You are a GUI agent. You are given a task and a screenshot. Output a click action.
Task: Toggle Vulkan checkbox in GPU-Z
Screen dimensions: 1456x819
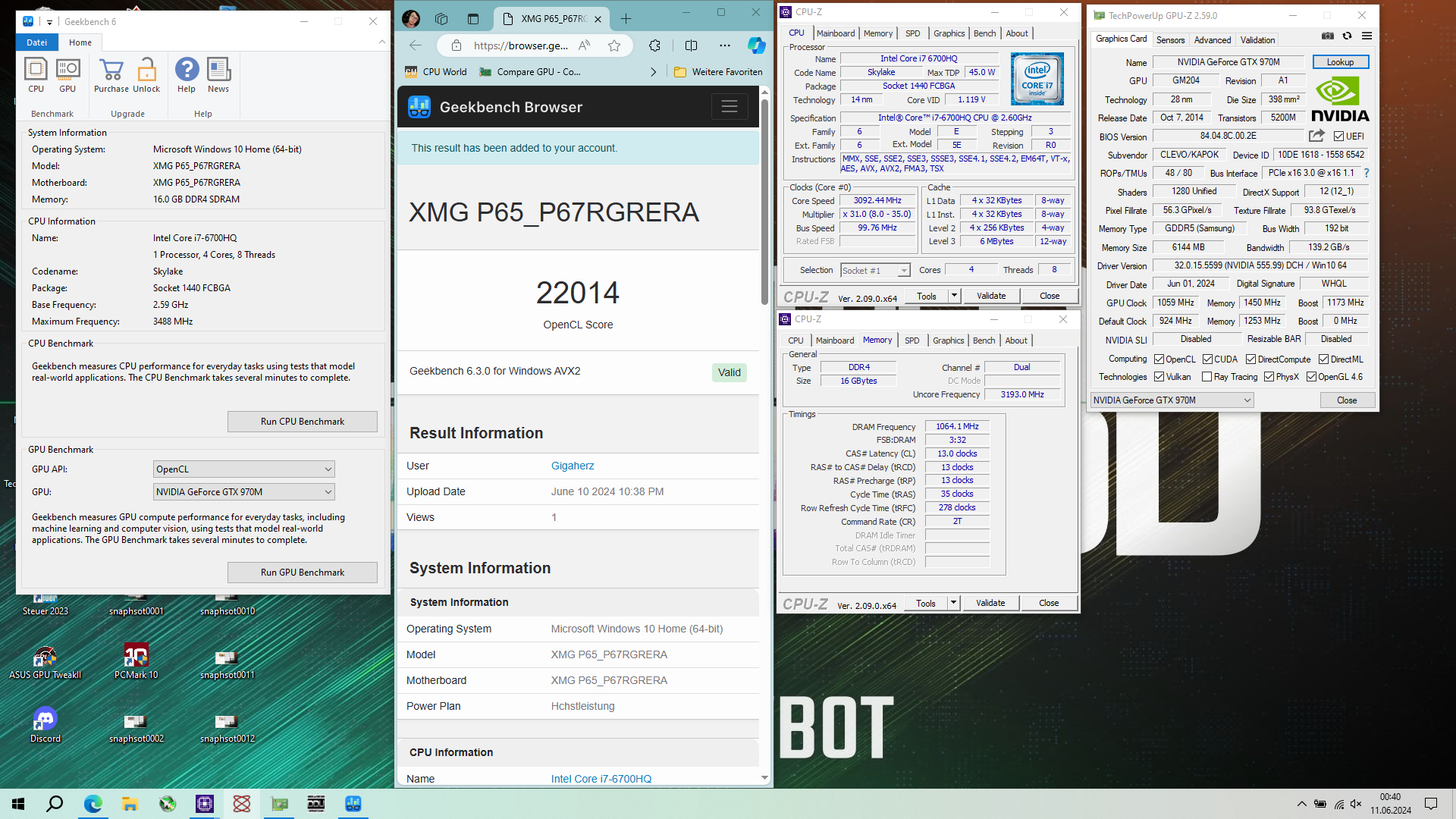pos(1159,377)
